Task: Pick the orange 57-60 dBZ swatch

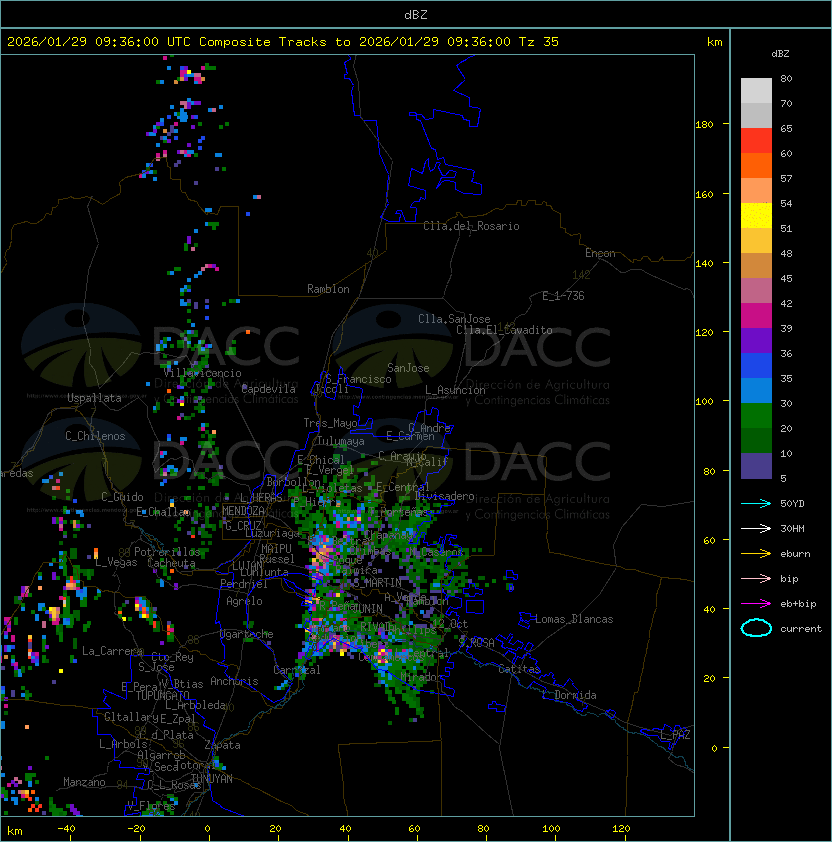Action: click(x=756, y=165)
